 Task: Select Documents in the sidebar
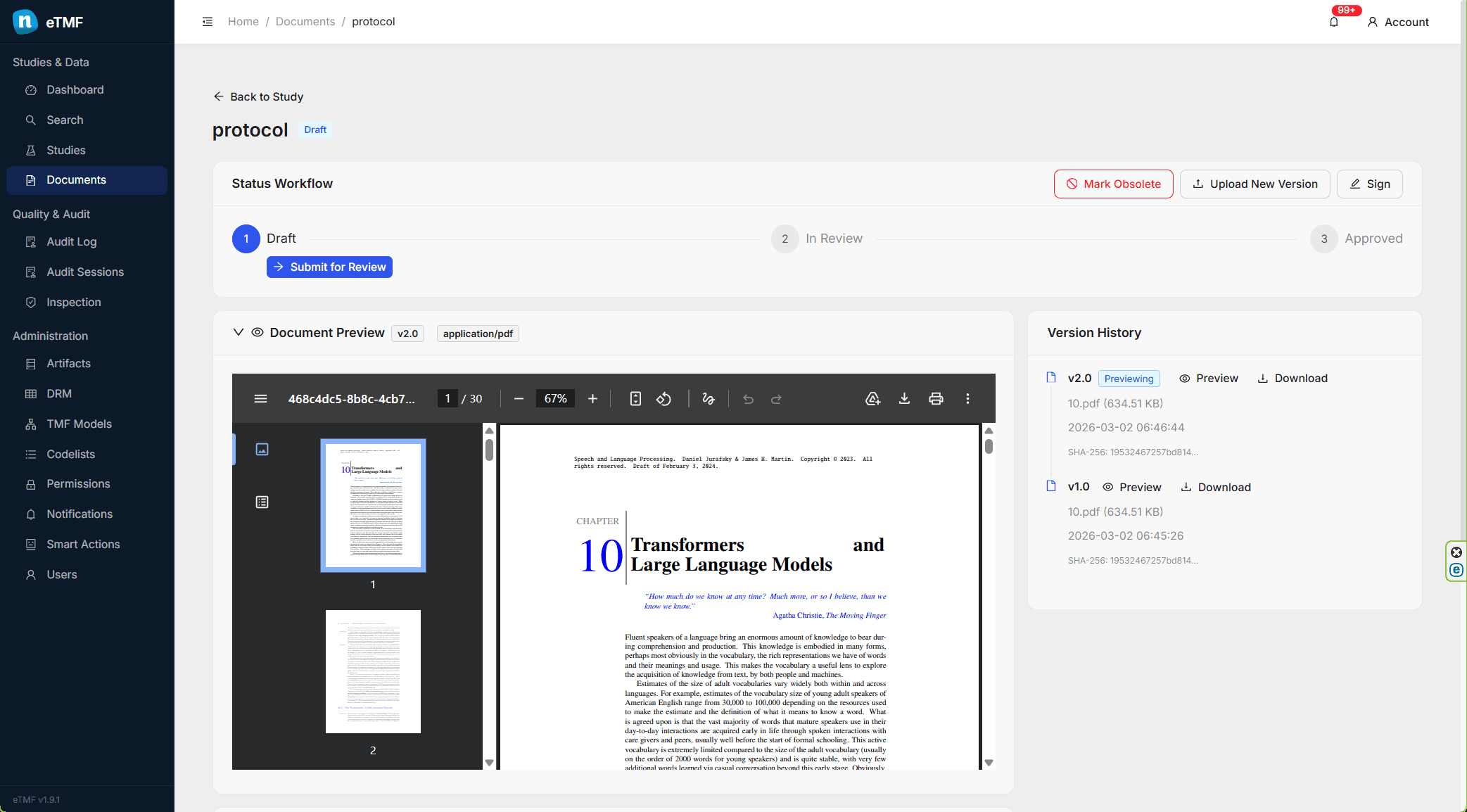click(87, 180)
